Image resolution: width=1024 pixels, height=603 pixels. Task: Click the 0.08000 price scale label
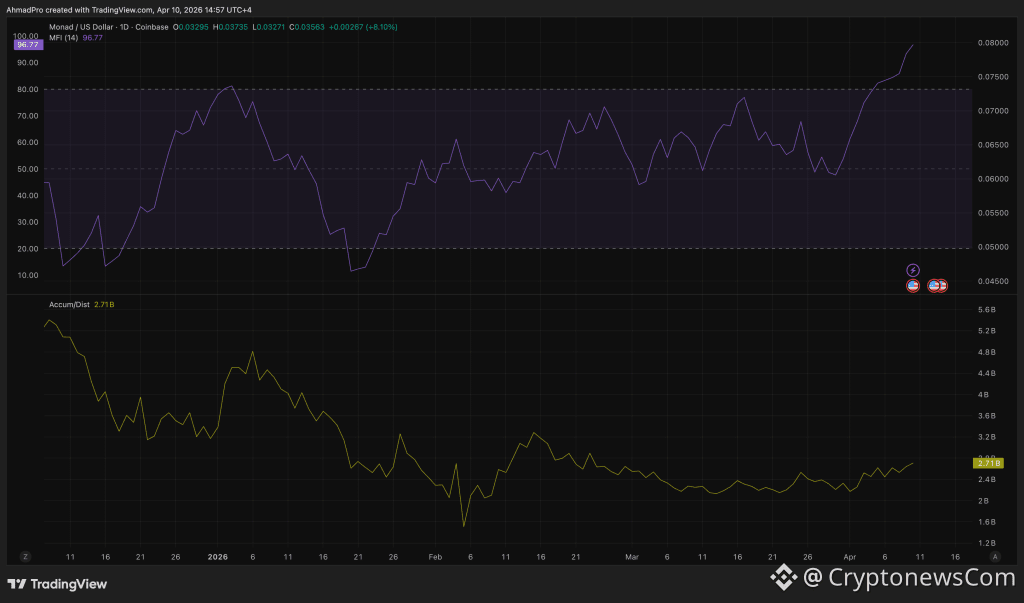[x=993, y=43]
